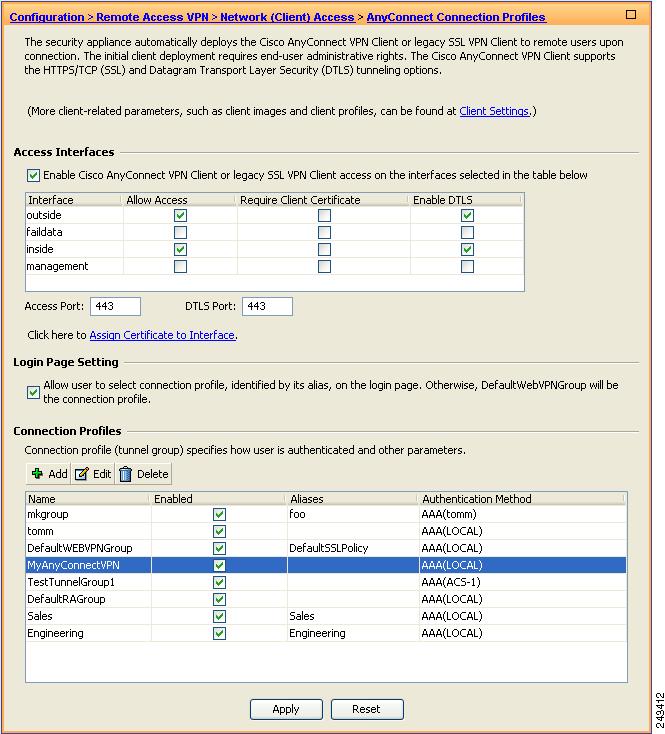Sort by Allow Access column header
665x734 pixels.
pyautogui.click(x=180, y=200)
